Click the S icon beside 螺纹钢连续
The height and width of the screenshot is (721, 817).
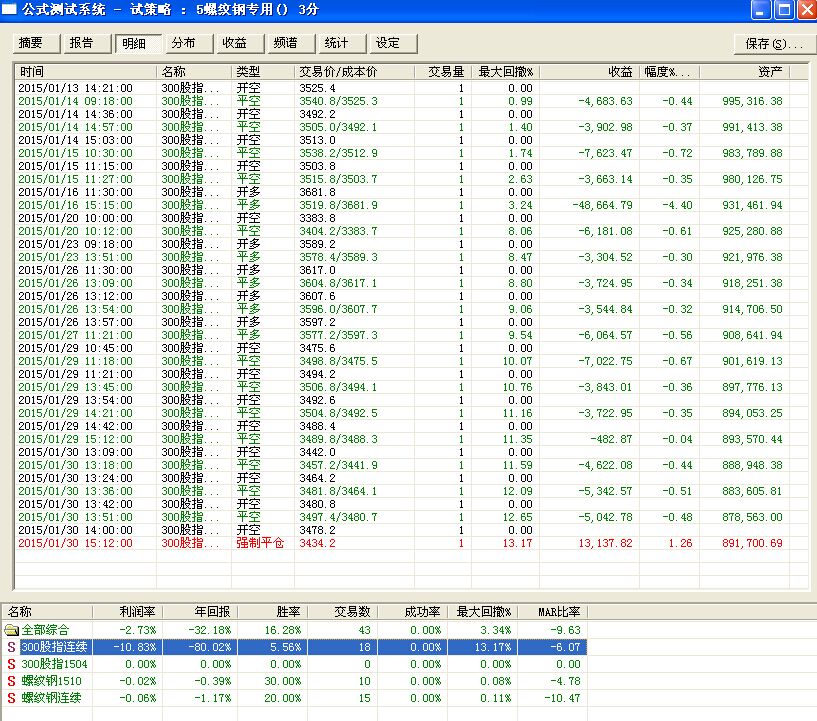click(x=11, y=697)
